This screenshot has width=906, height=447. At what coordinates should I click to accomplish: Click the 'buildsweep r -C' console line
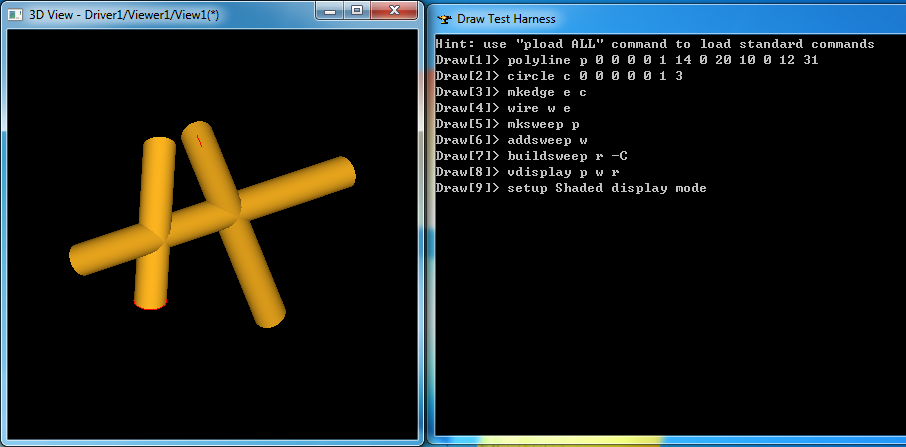point(532,156)
